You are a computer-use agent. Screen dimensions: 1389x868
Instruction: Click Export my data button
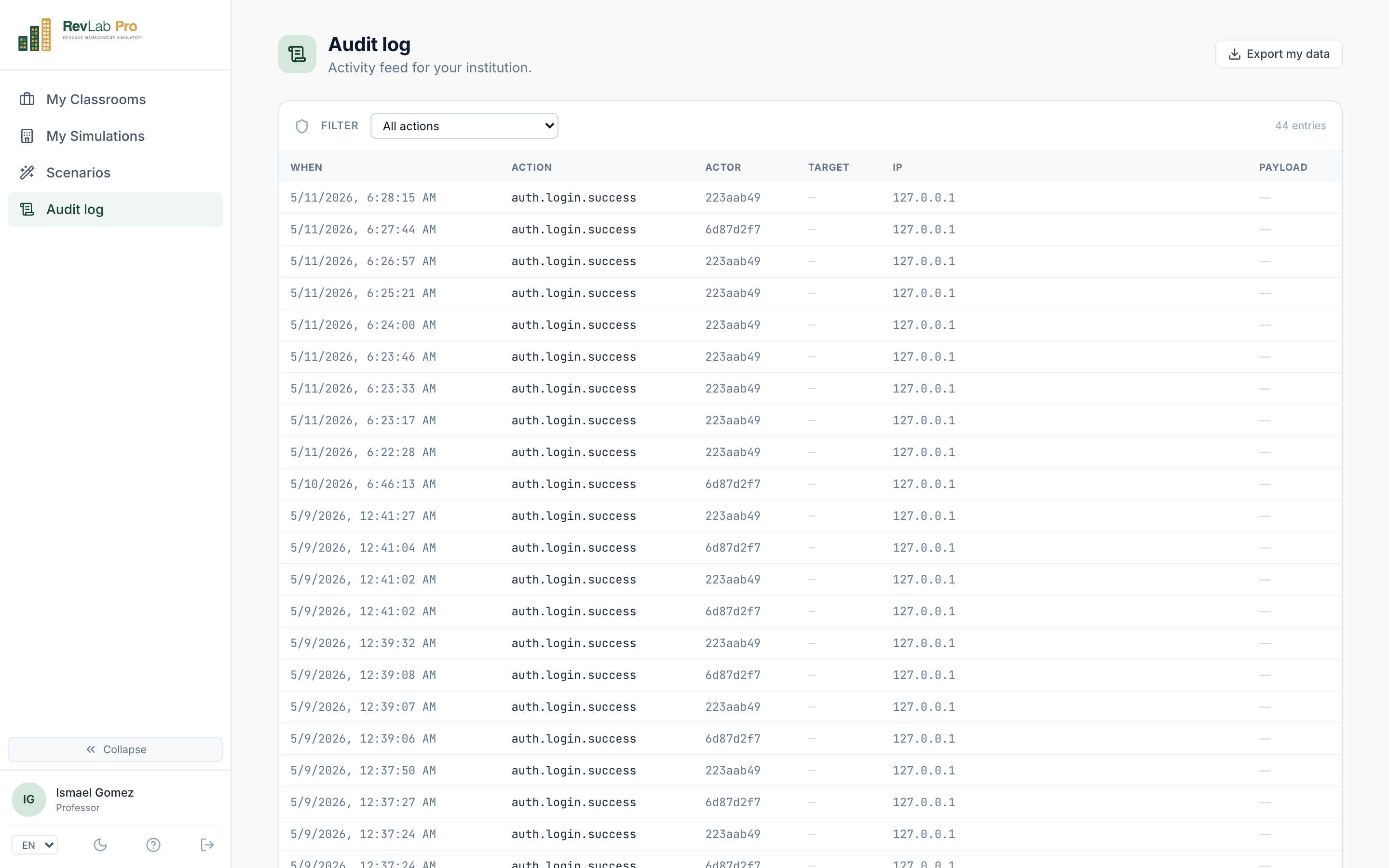click(1278, 54)
